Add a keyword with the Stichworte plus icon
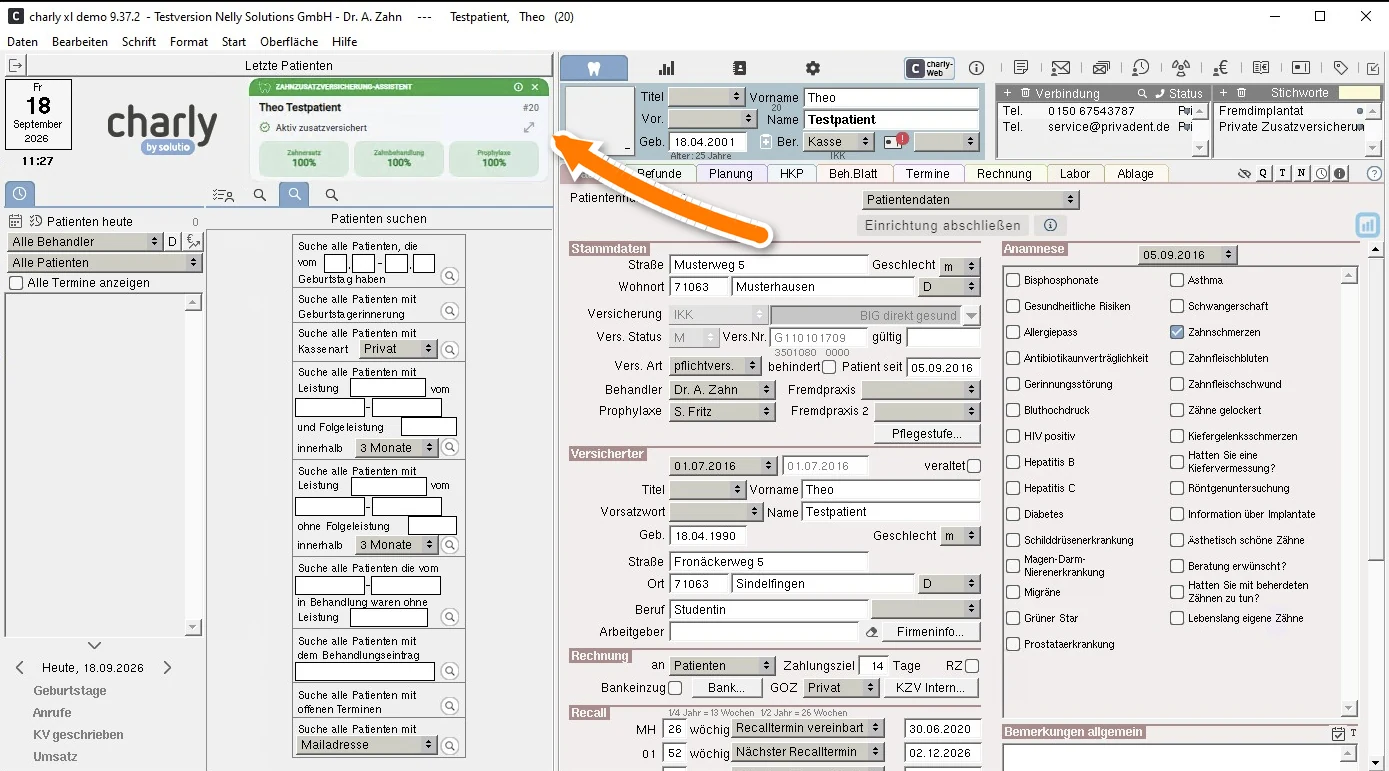Screen dimensions: 1389x771 pyautogui.click(x=1225, y=93)
